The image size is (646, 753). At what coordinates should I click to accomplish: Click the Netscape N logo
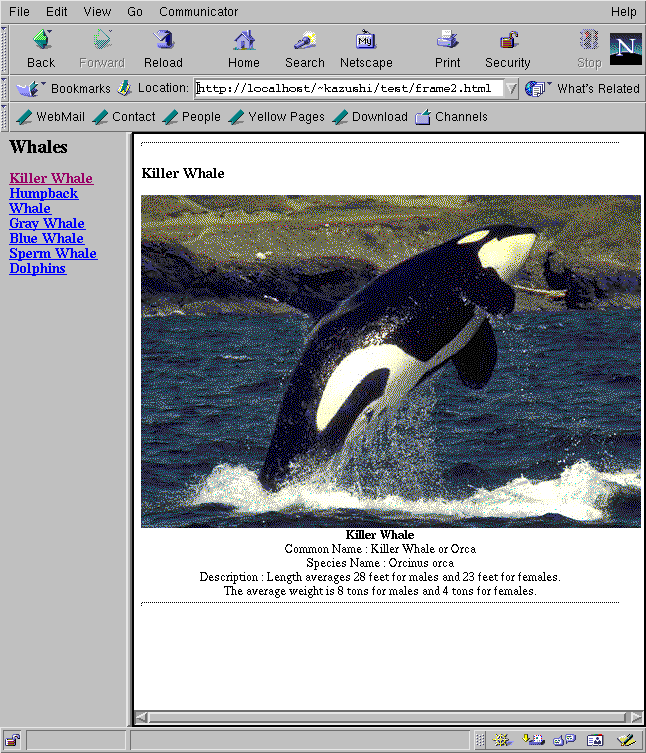pos(625,49)
